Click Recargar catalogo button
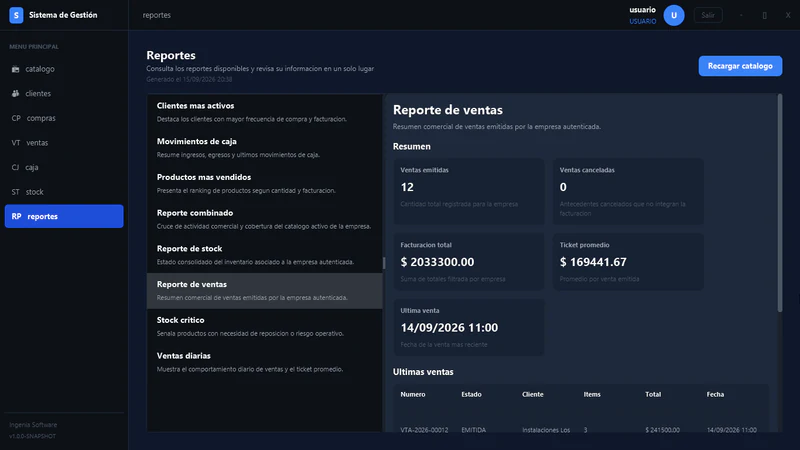 [x=740, y=66]
